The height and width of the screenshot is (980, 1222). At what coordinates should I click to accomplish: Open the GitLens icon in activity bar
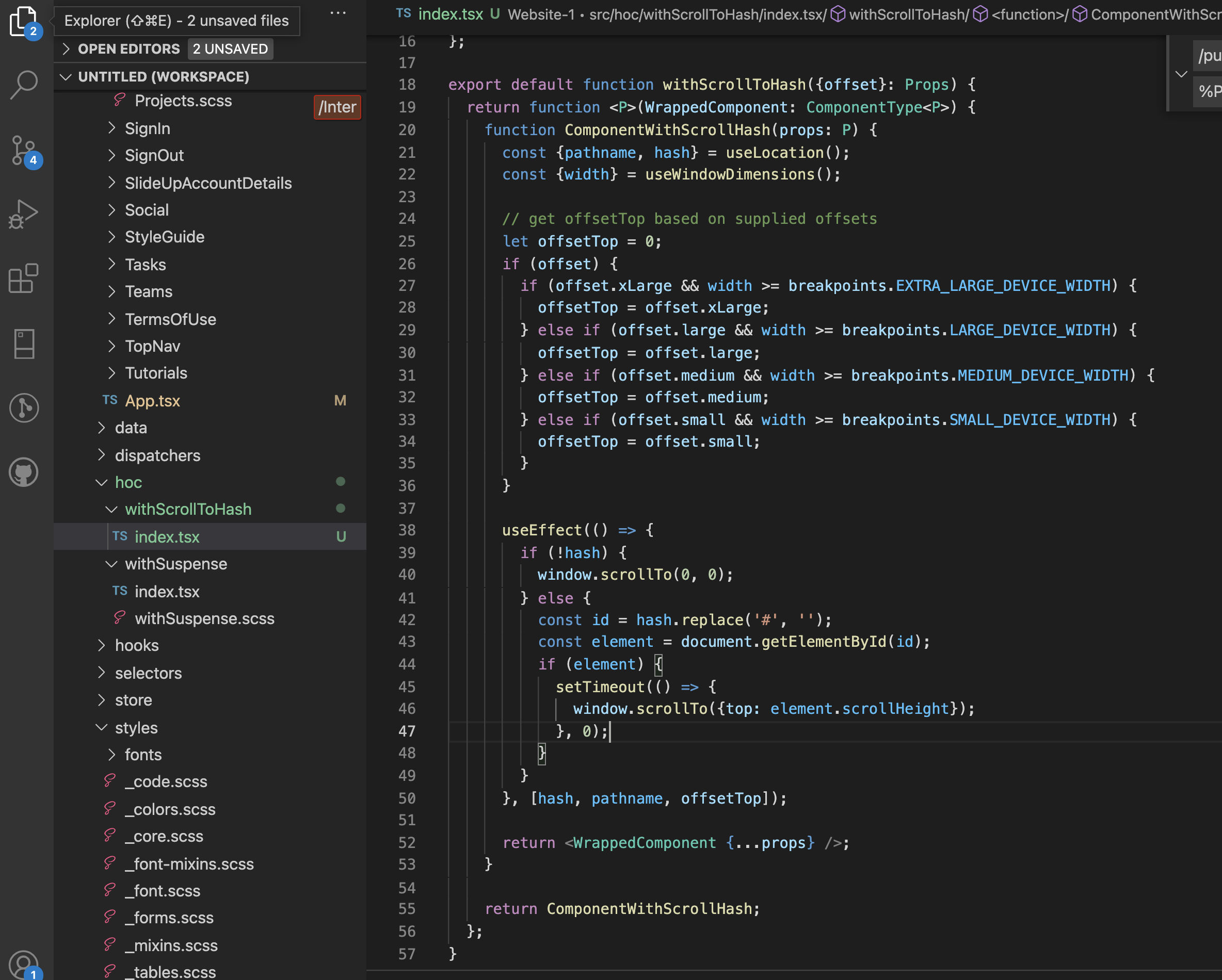pyautogui.click(x=24, y=407)
